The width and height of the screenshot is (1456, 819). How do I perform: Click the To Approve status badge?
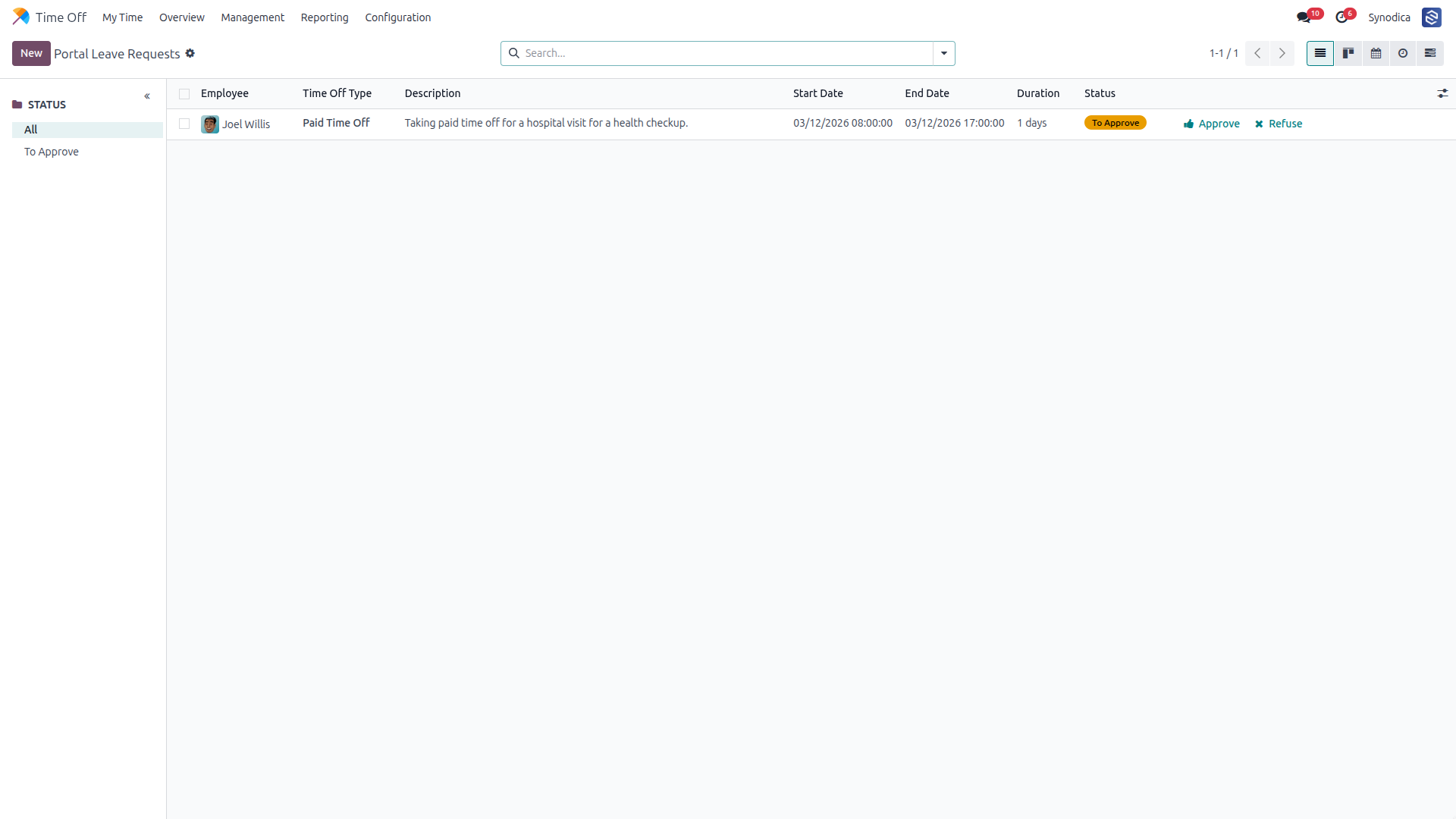coord(1115,123)
